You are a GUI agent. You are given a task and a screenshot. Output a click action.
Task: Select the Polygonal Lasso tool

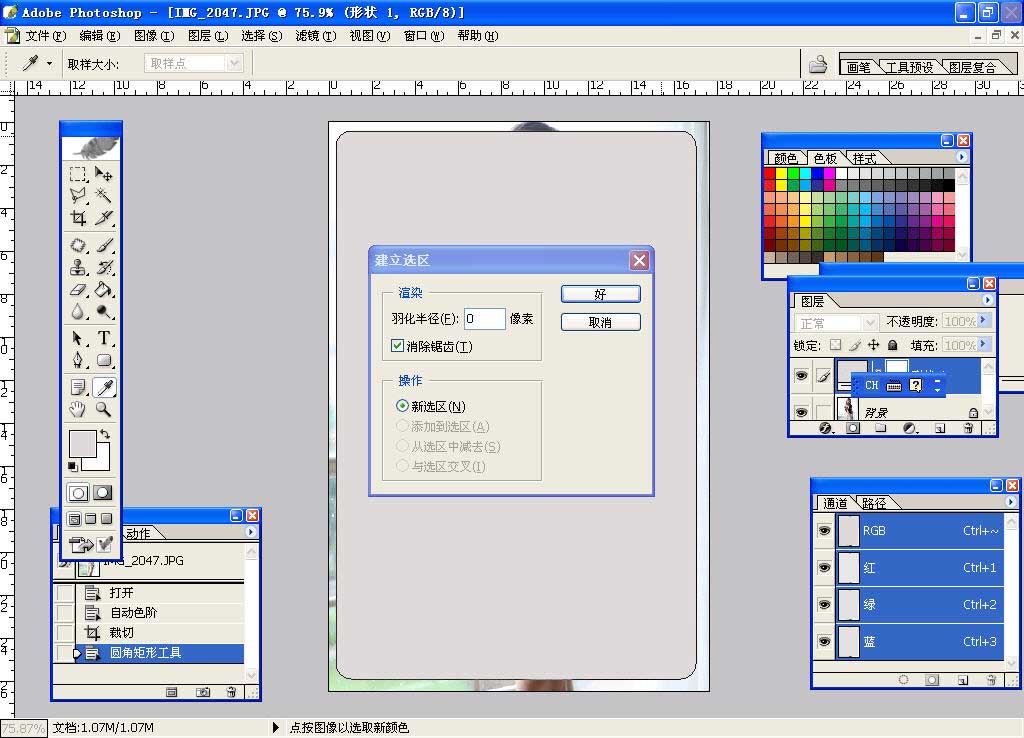click(x=78, y=195)
